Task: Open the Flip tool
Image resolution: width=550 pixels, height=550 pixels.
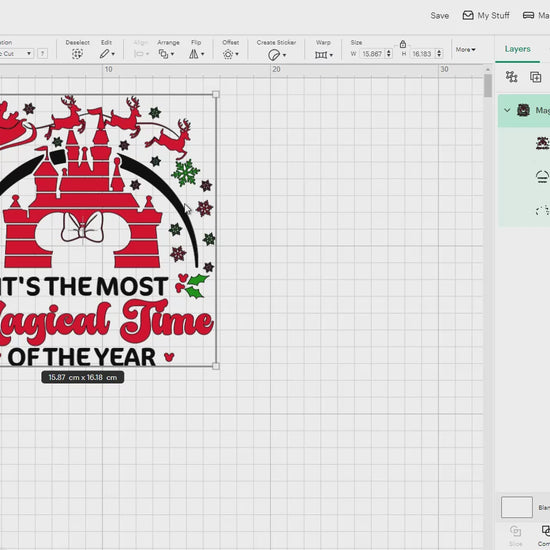Action: 193,54
